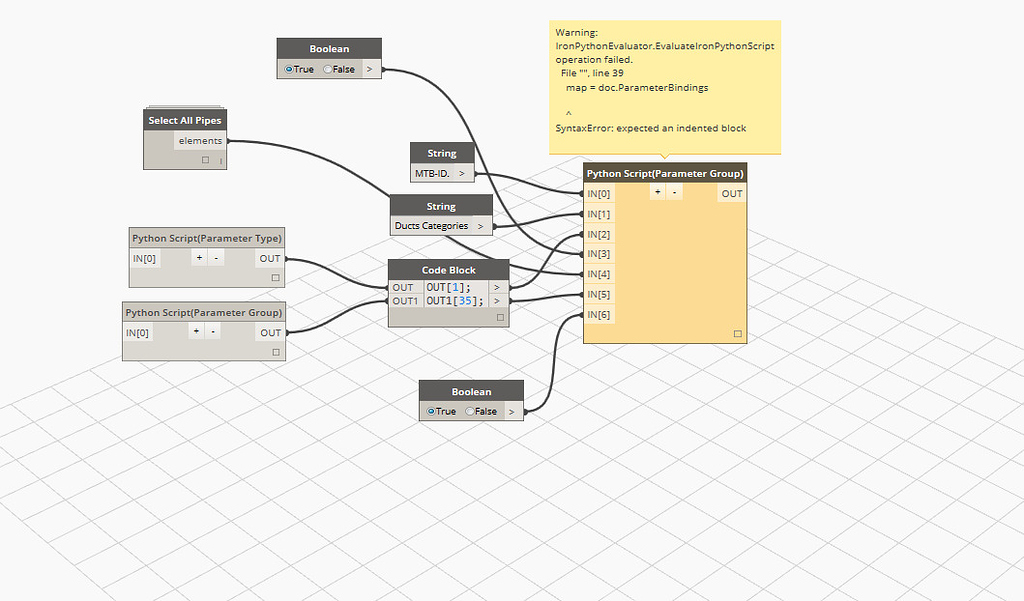This screenshot has height=601, width=1024.
Task: Click the chevron next to OUT1[35] on Code Block
Action: [496, 301]
